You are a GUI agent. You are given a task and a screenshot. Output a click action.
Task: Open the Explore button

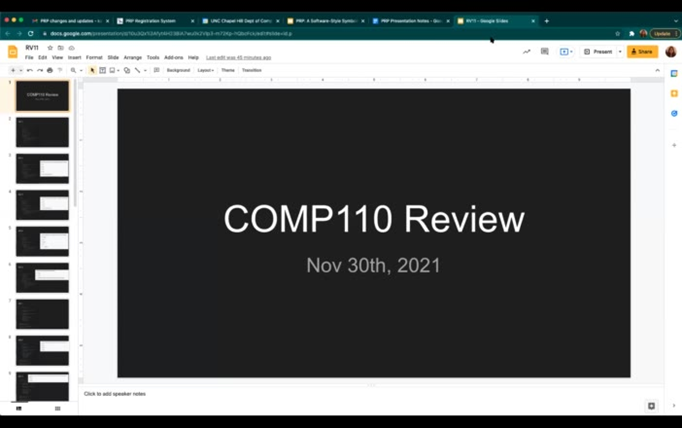[x=651, y=406]
